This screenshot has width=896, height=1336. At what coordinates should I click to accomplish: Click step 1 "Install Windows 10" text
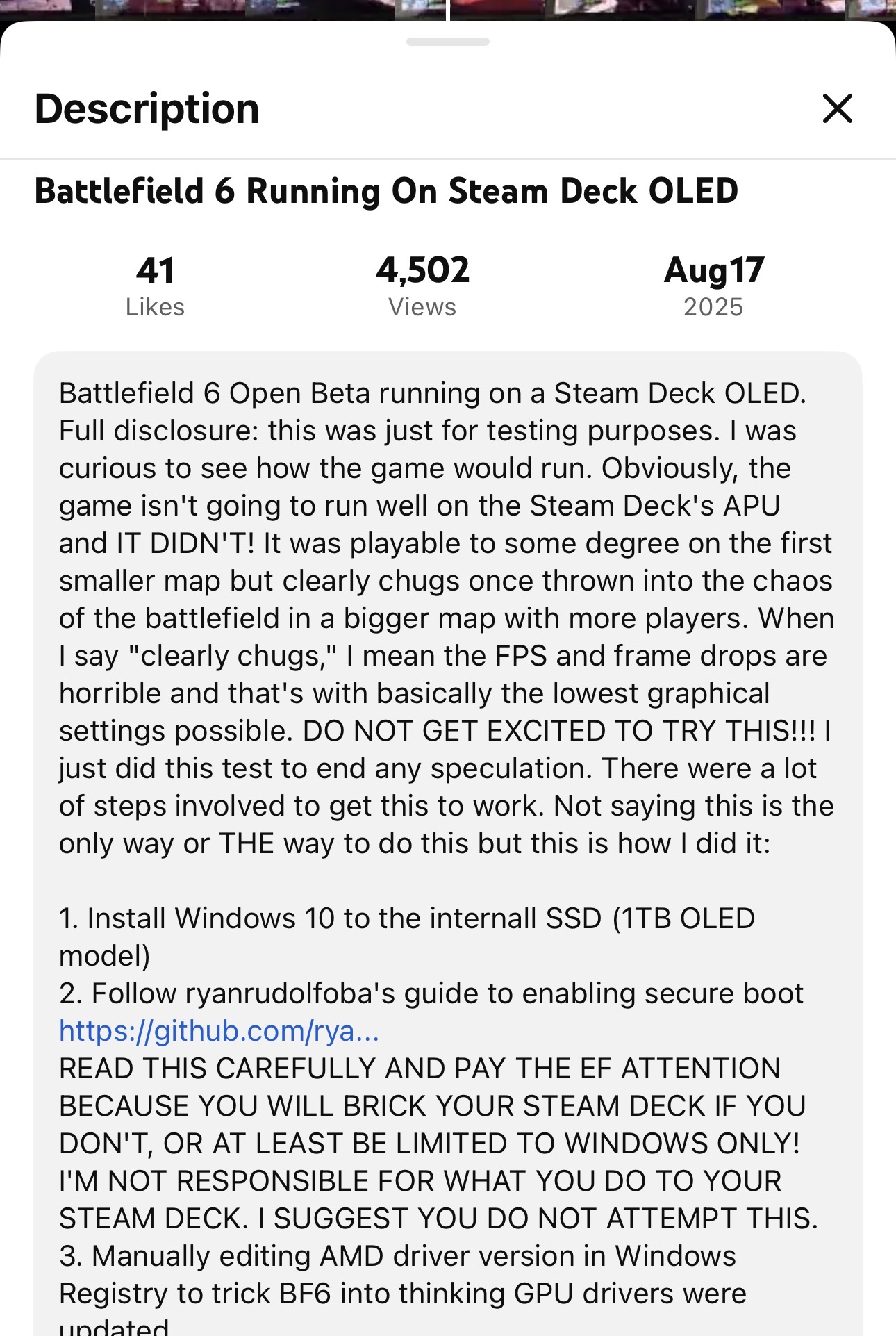pos(406,918)
